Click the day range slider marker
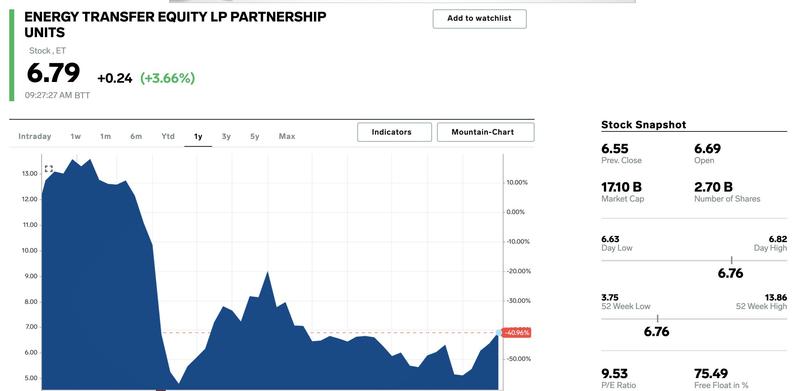 731,260
